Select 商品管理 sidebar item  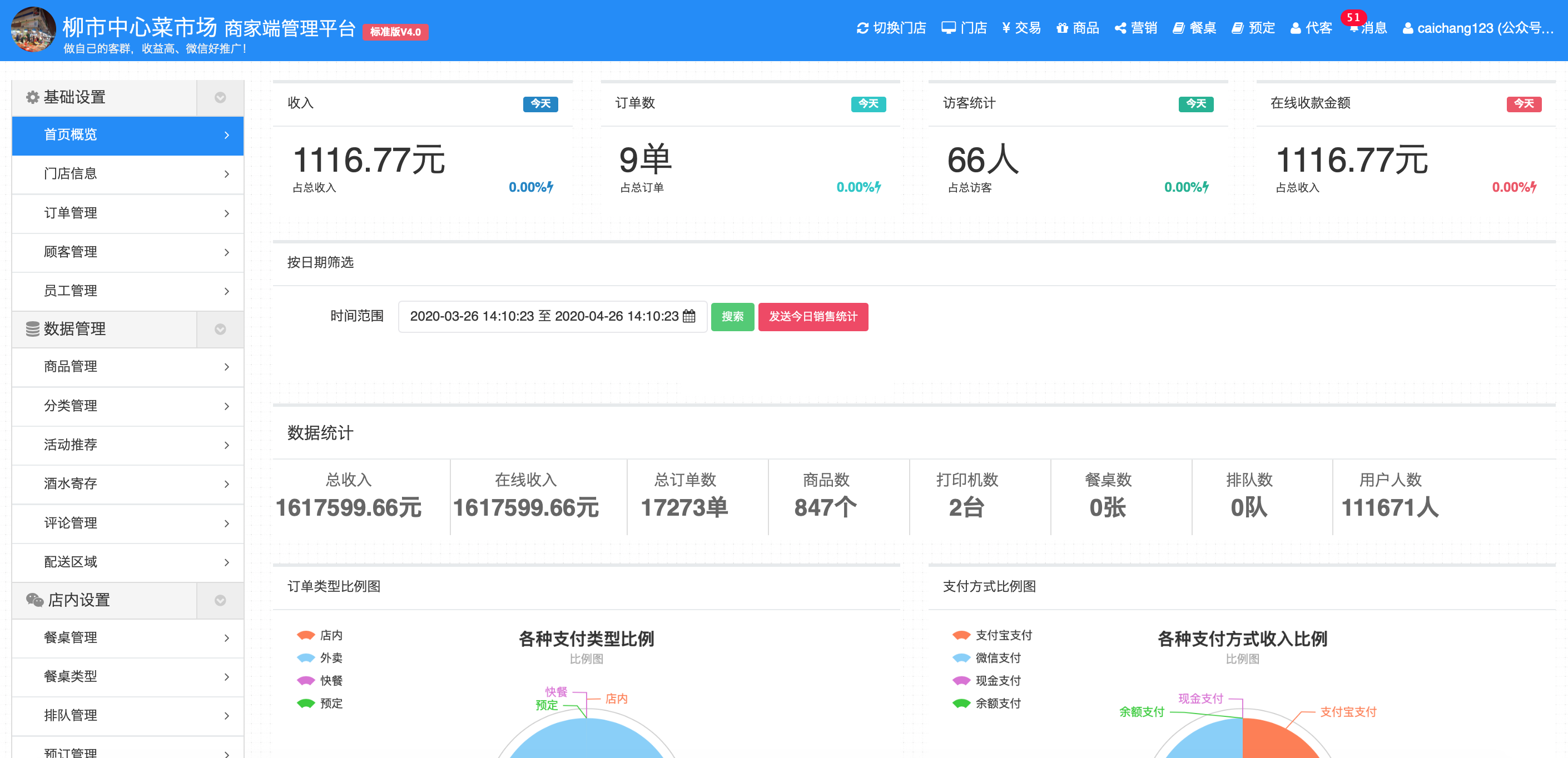point(128,366)
